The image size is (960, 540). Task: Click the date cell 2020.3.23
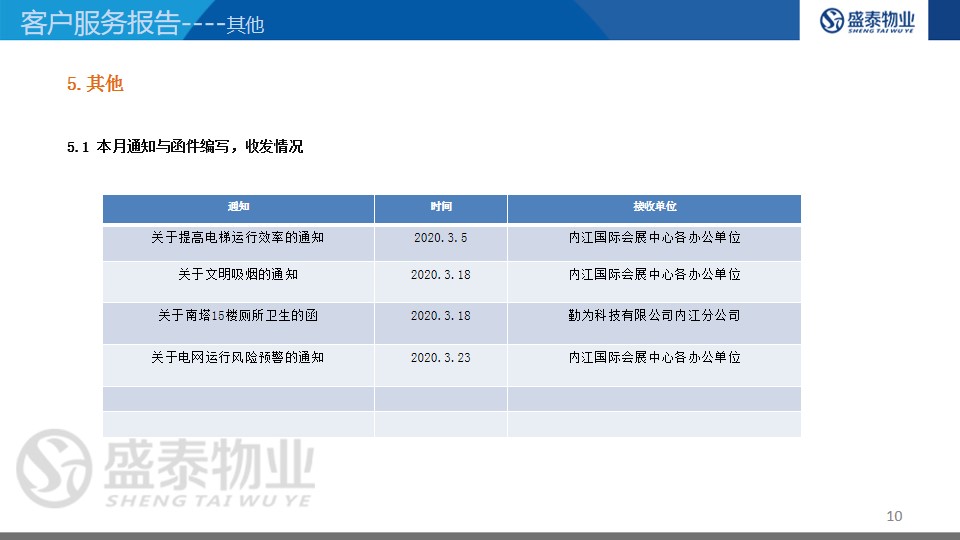pyautogui.click(x=441, y=358)
